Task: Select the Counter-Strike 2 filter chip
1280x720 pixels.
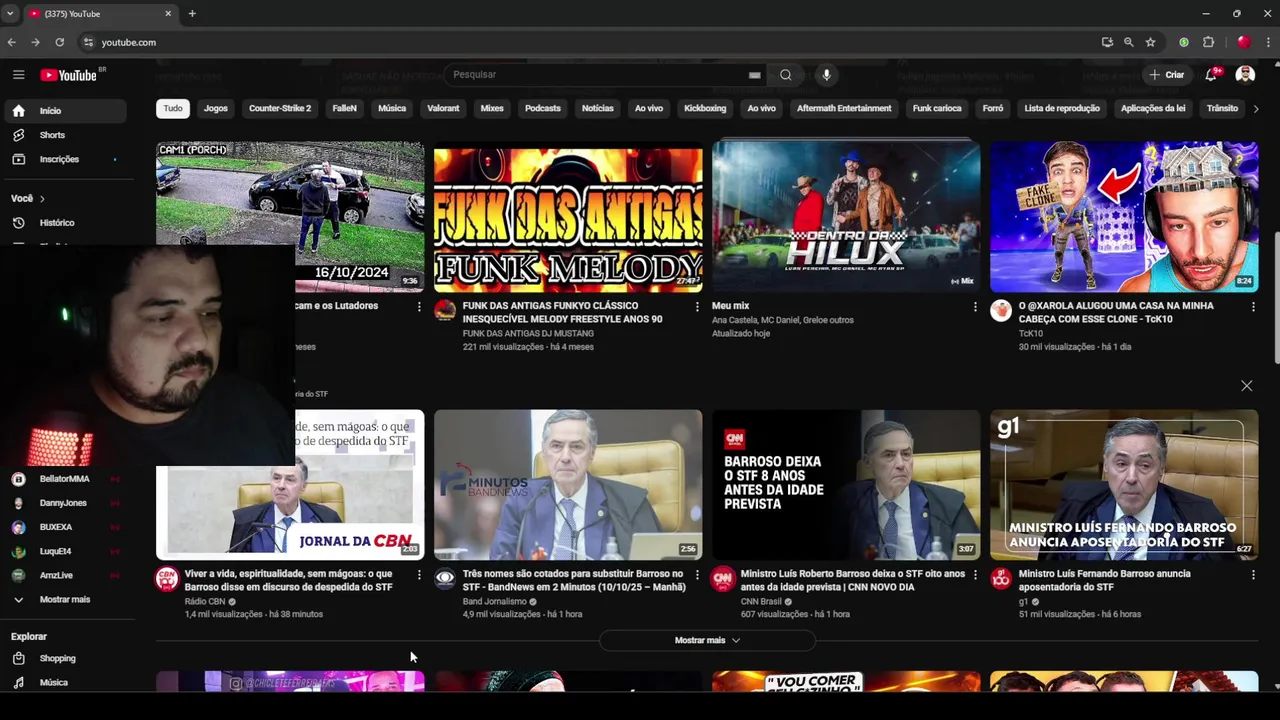Action: coord(280,108)
